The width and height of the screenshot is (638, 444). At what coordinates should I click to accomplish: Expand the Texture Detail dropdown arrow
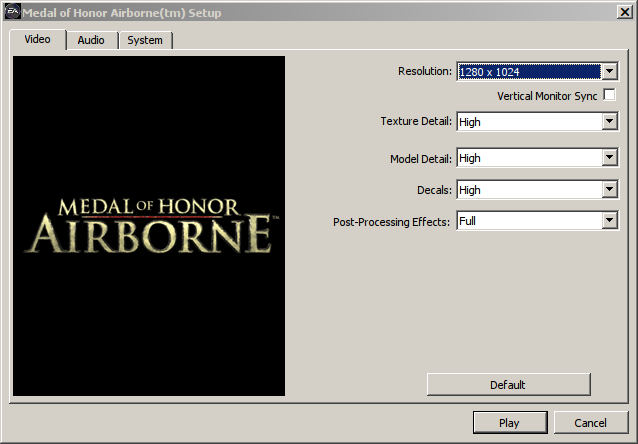pos(609,121)
